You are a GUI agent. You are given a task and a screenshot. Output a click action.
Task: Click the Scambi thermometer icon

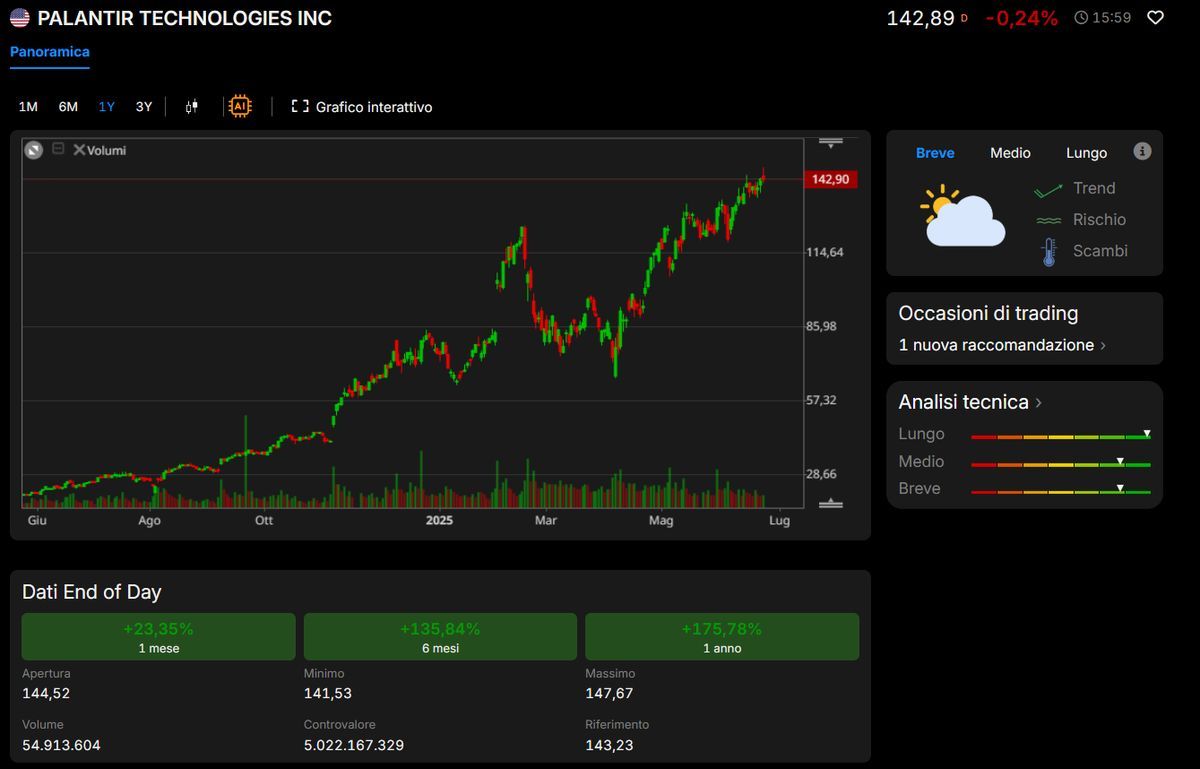(1048, 252)
